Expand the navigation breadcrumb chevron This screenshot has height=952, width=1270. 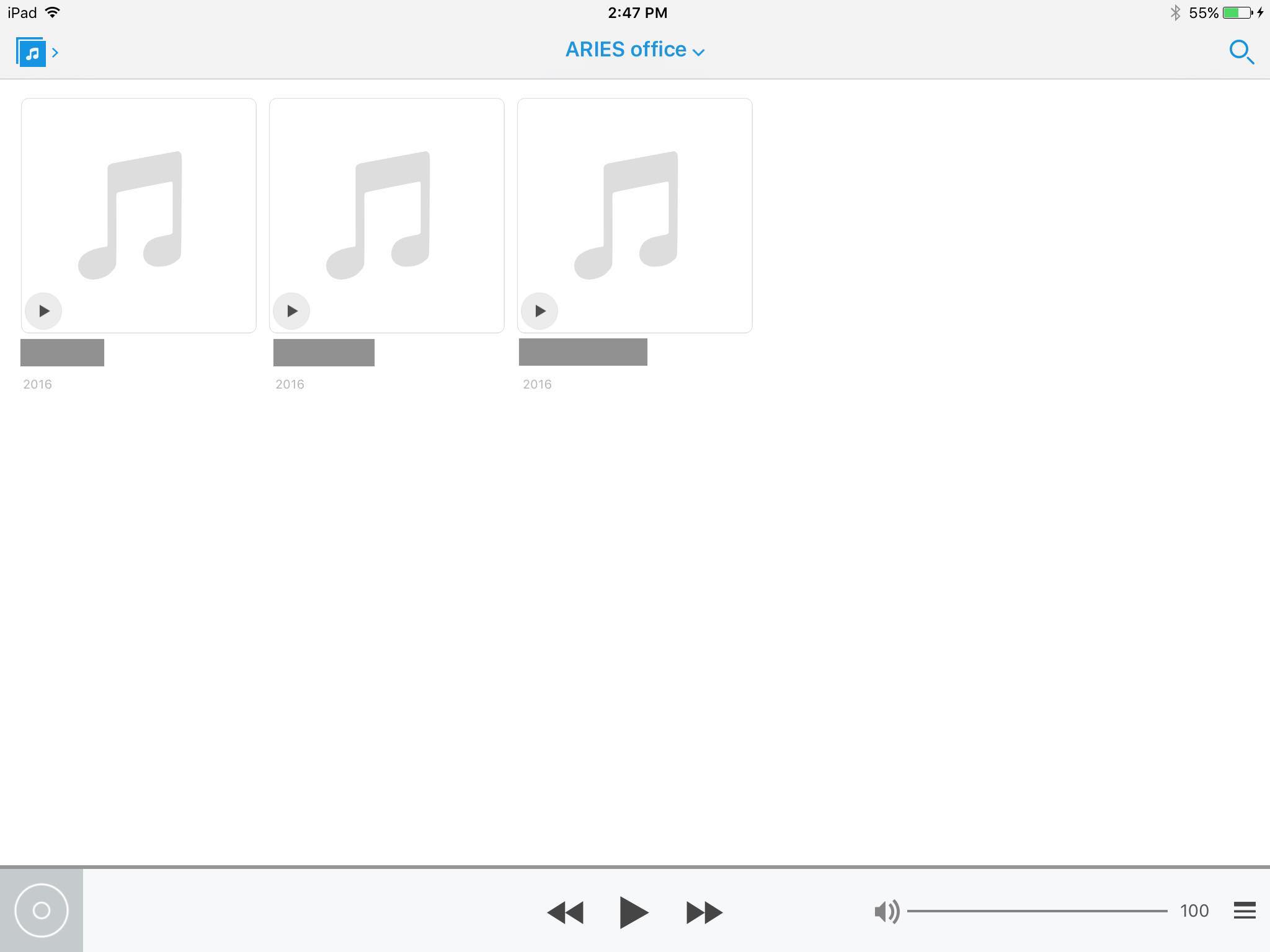[57, 53]
